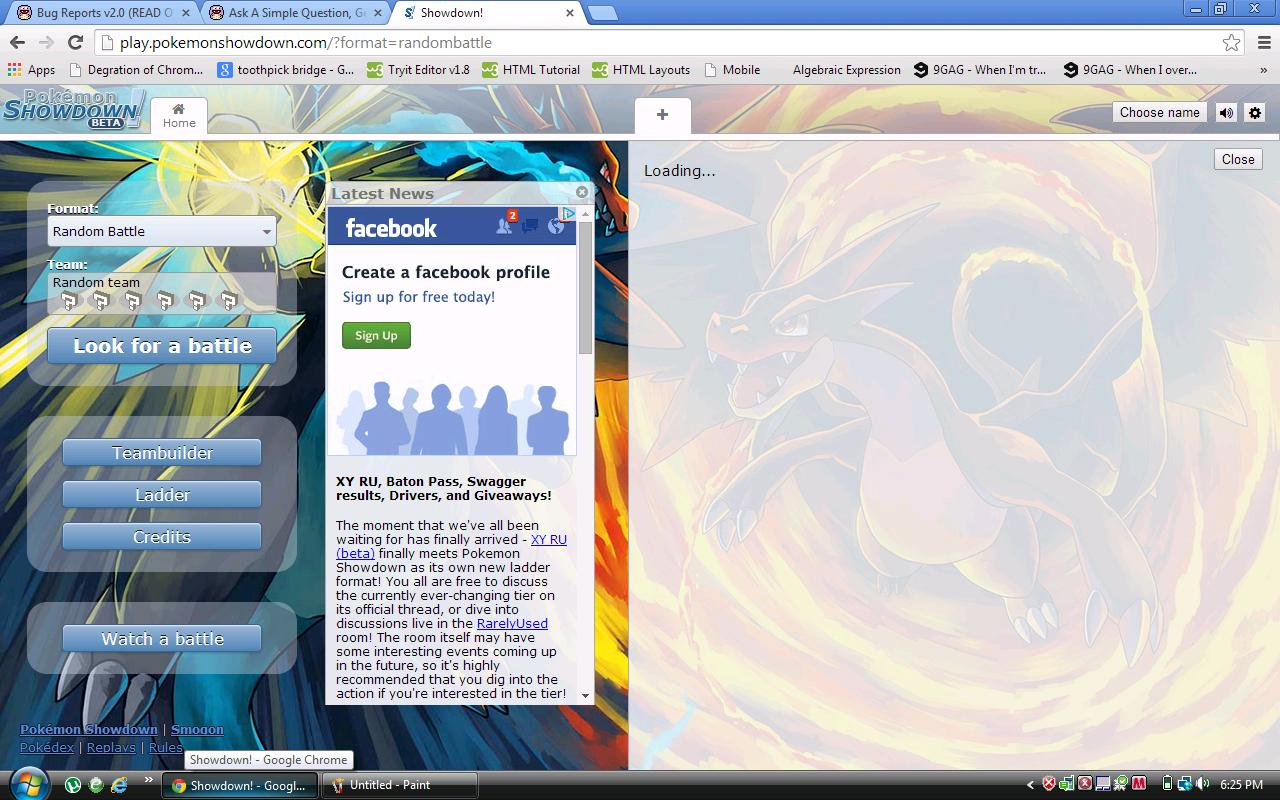Bookmark this page with star icon
The height and width of the screenshot is (800, 1280).
(1231, 42)
